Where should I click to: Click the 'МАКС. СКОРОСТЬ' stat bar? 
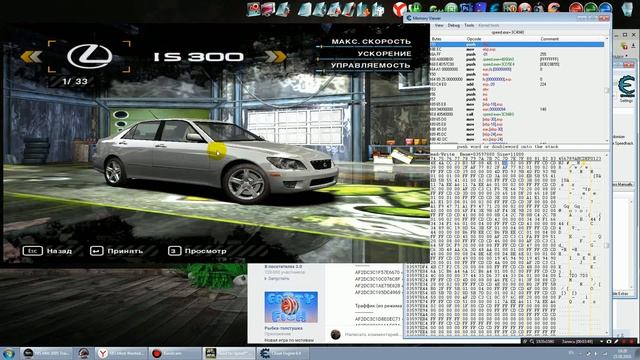coord(364,43)
